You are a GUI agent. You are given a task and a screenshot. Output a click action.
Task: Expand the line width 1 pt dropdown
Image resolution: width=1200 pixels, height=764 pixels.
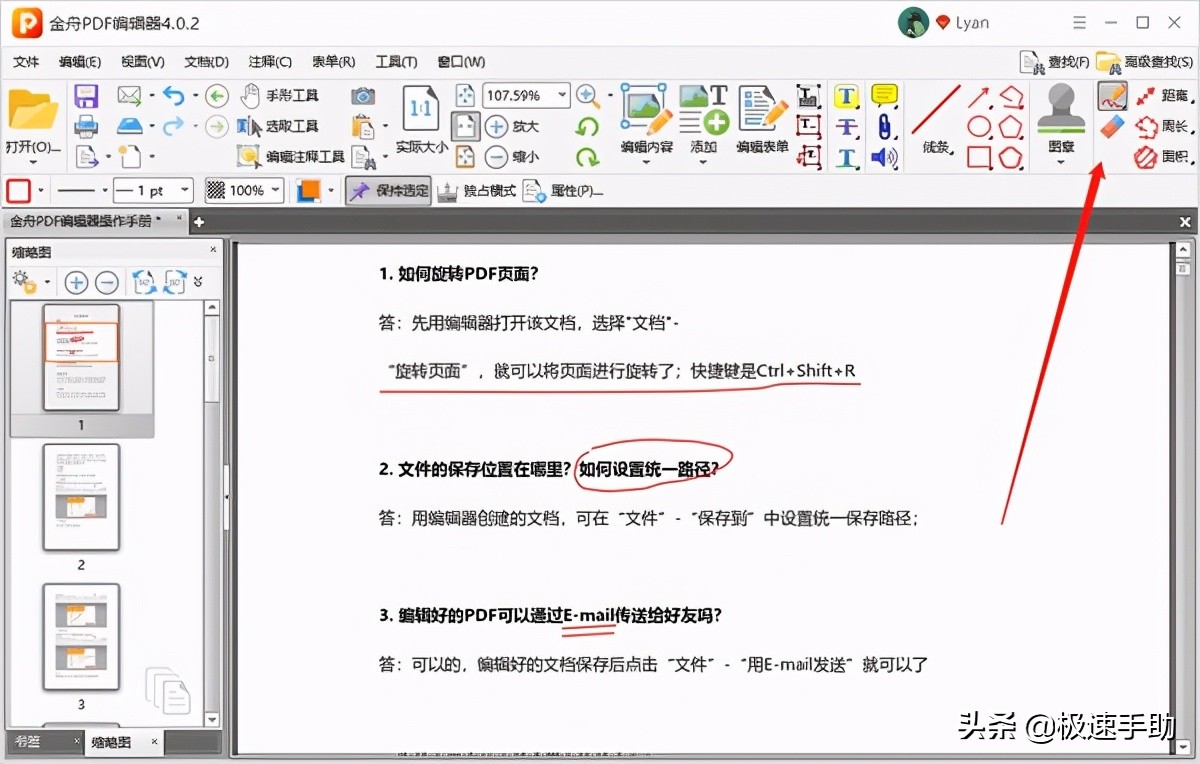point(182,190)
